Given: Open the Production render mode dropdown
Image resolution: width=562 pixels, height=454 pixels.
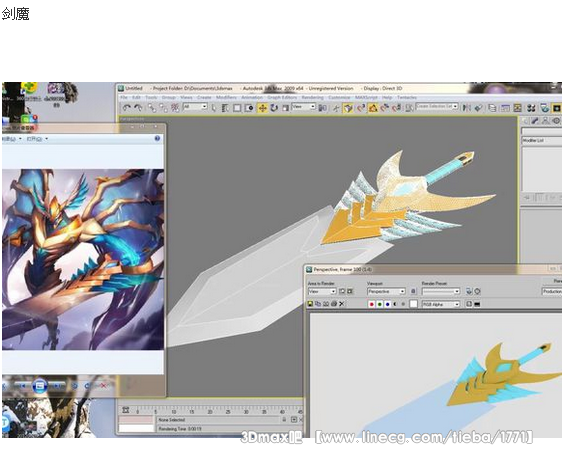Looking at the screenshot, I should 552,292.
